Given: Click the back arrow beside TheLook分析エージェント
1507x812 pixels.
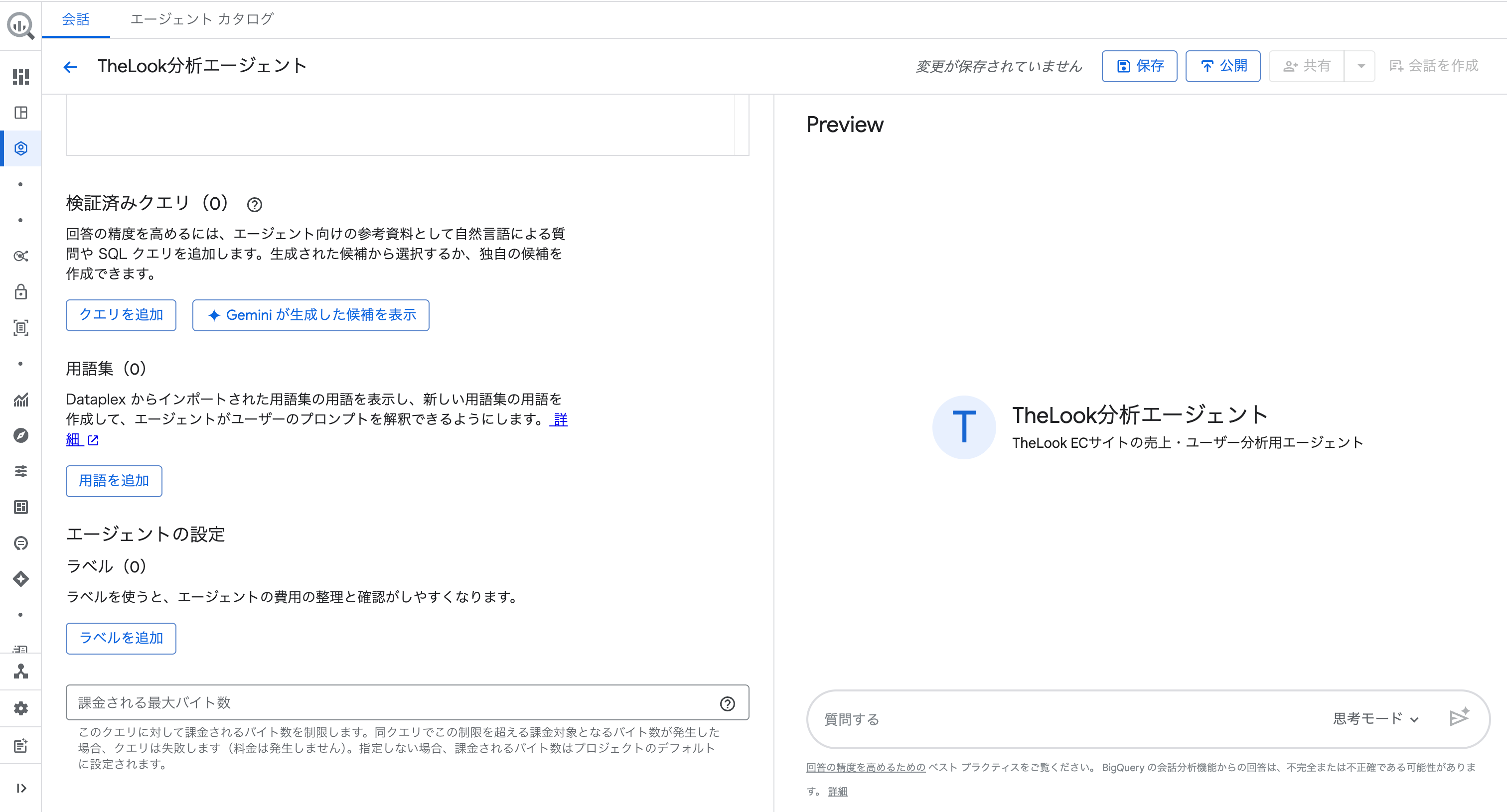Looking at the screenshot, I should coord(70,66).
